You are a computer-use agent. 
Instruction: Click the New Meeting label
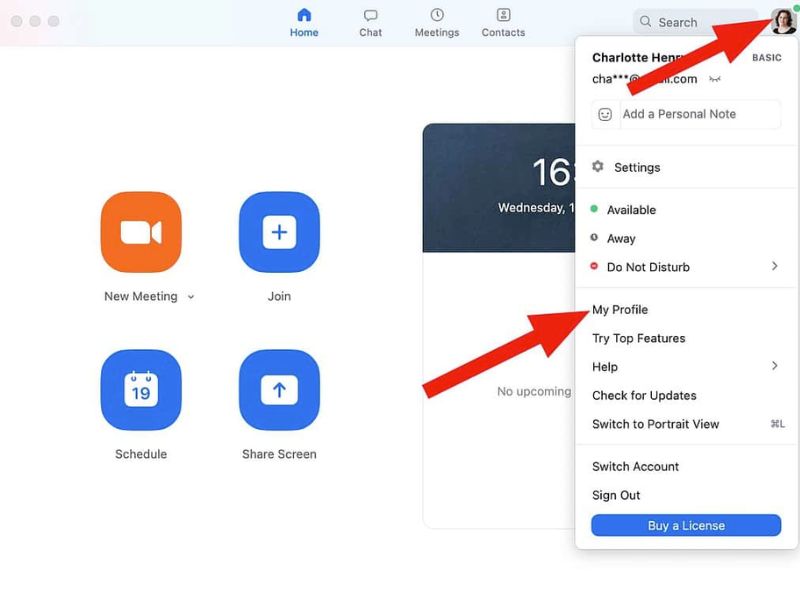tap(141, 296)
